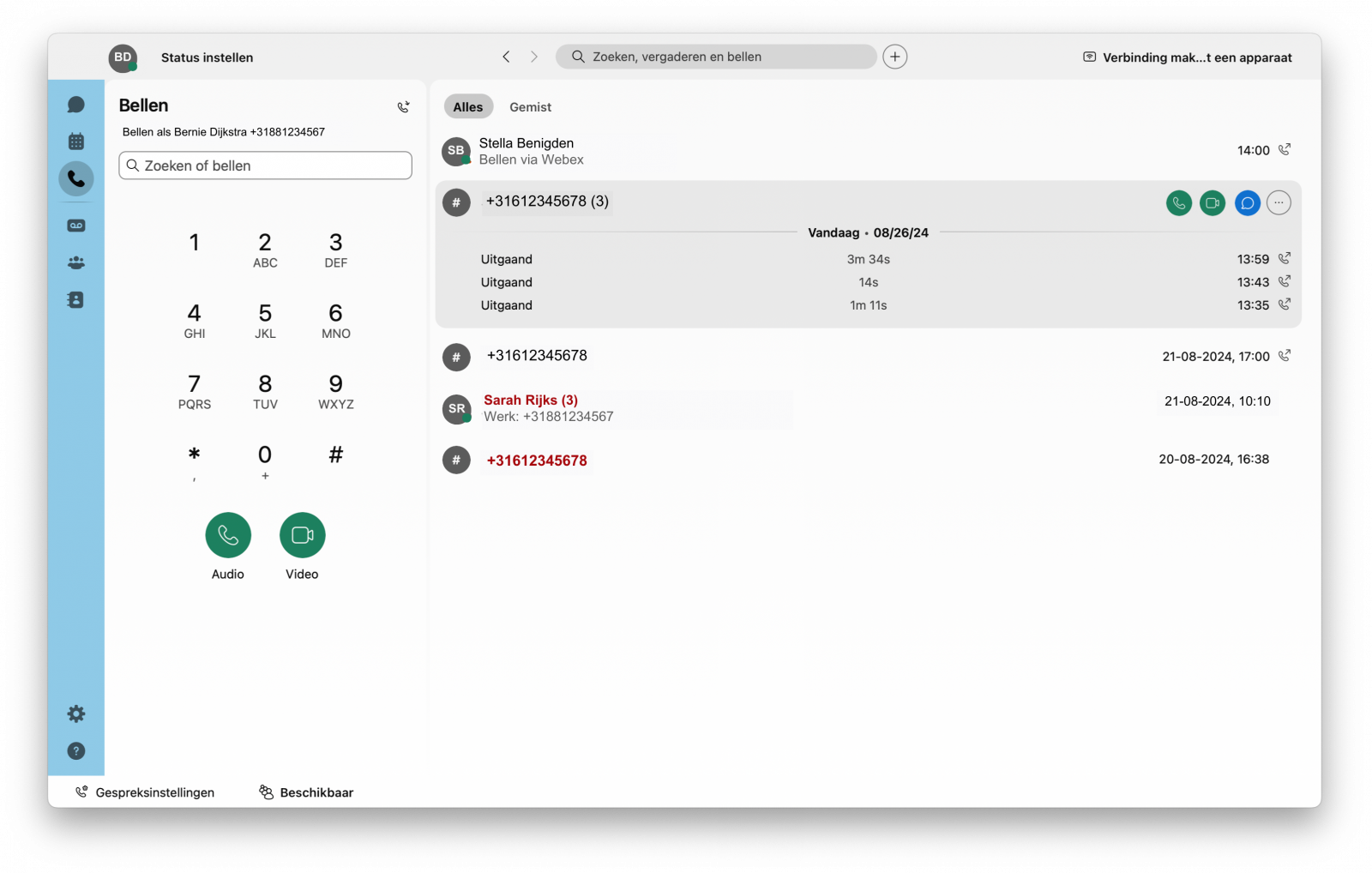Open the Voicemail icon in sidebar
The width and height of the screenshot is (1372, 873).
[75, 226]
